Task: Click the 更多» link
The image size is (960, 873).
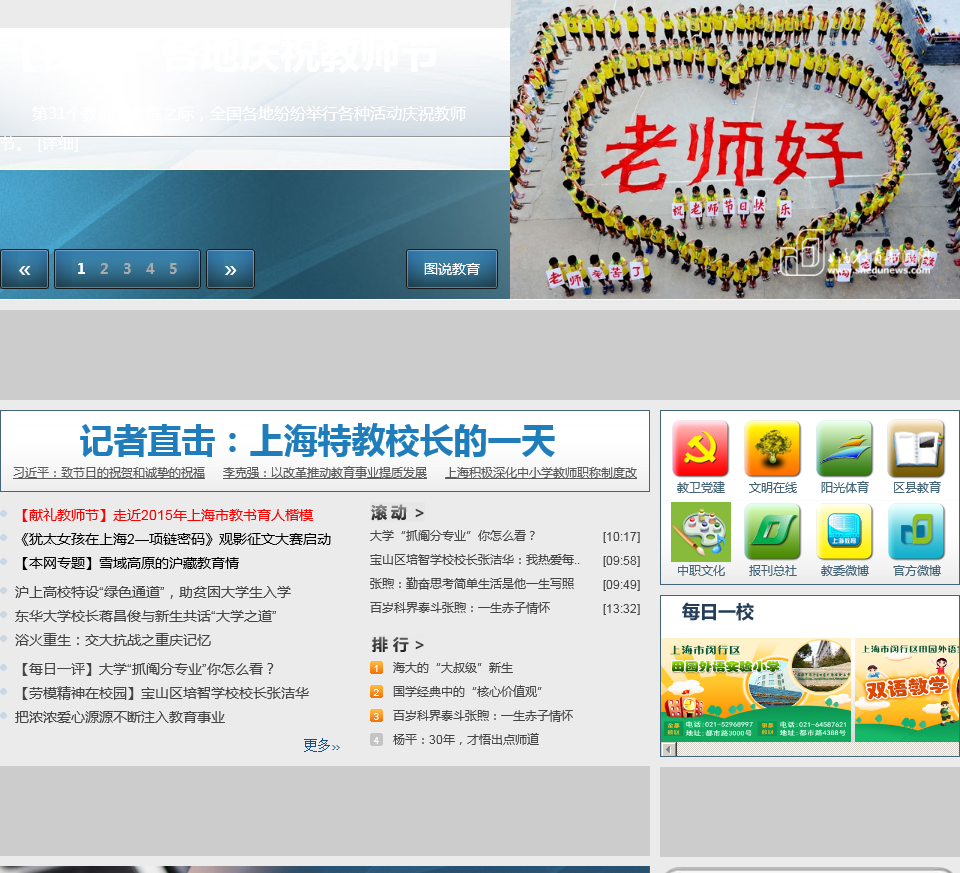Action: (x=321, y=745)
